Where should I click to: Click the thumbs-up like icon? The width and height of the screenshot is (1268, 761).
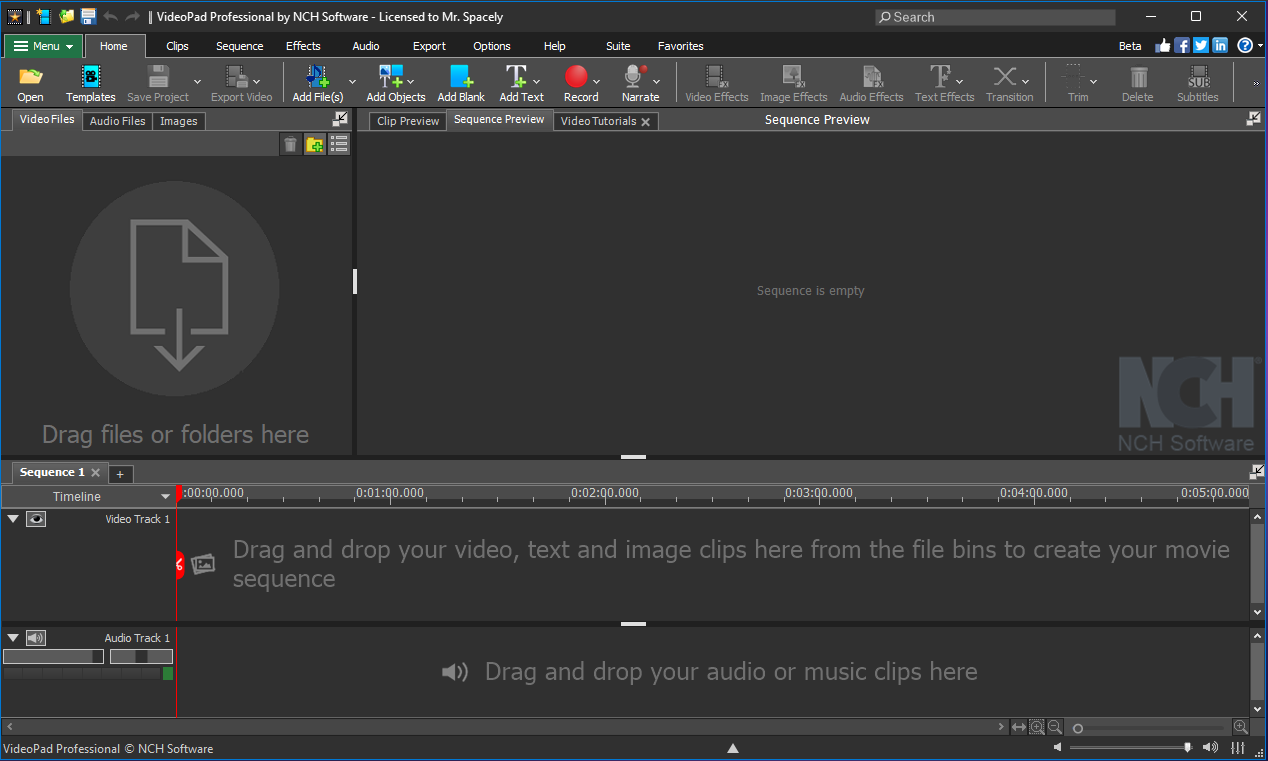pyautogui.click(x=1163, y=45)
